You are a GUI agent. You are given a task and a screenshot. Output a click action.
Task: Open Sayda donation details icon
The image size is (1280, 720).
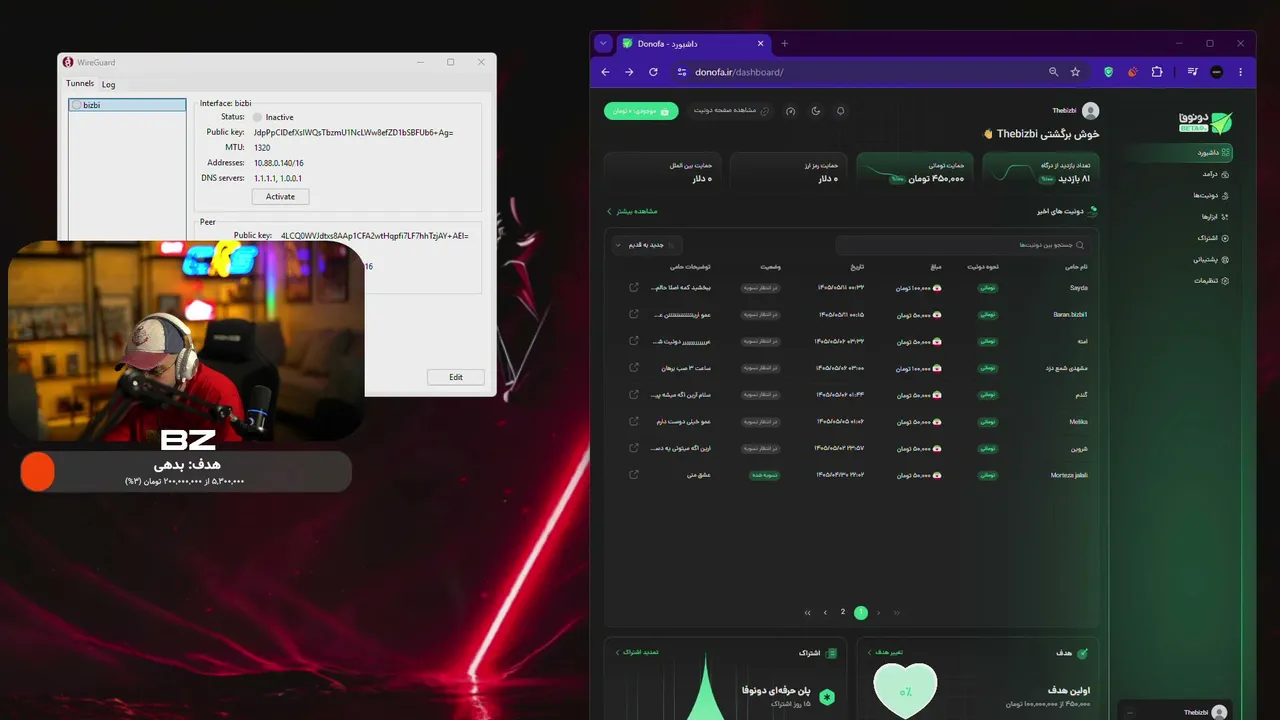(x=634, y=287)
